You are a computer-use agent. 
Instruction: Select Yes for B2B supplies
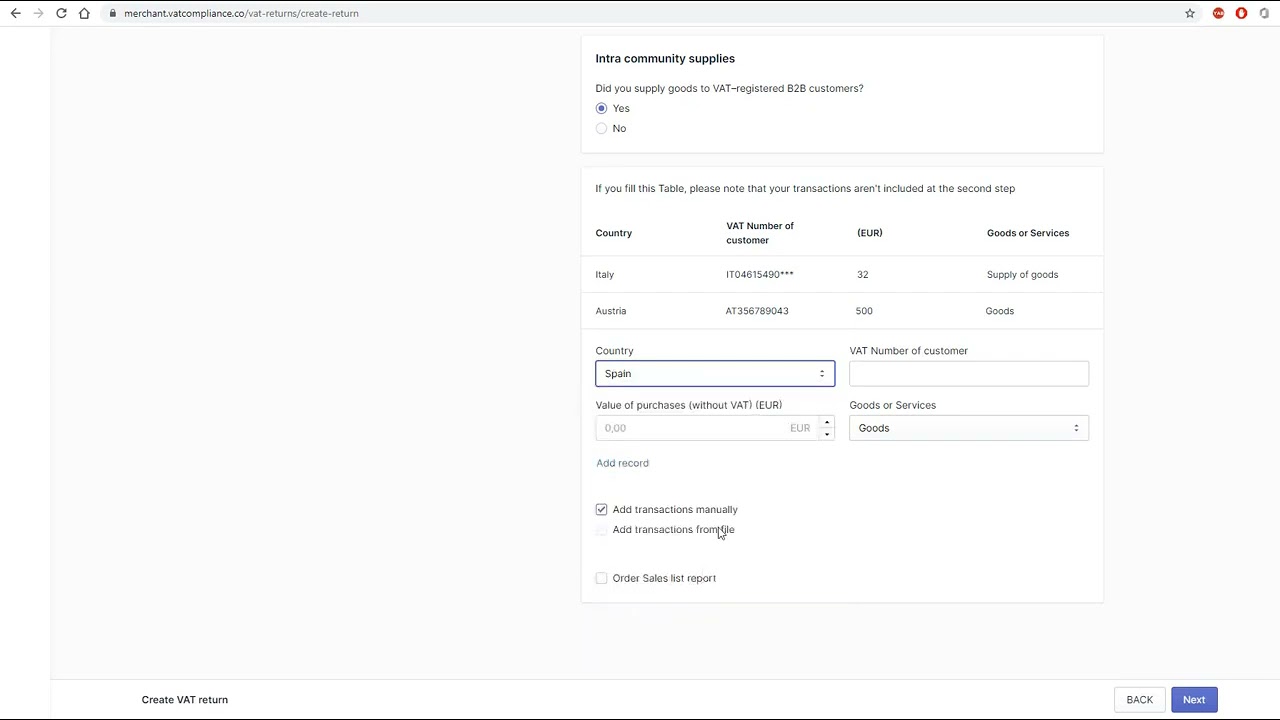pos(601,108)
